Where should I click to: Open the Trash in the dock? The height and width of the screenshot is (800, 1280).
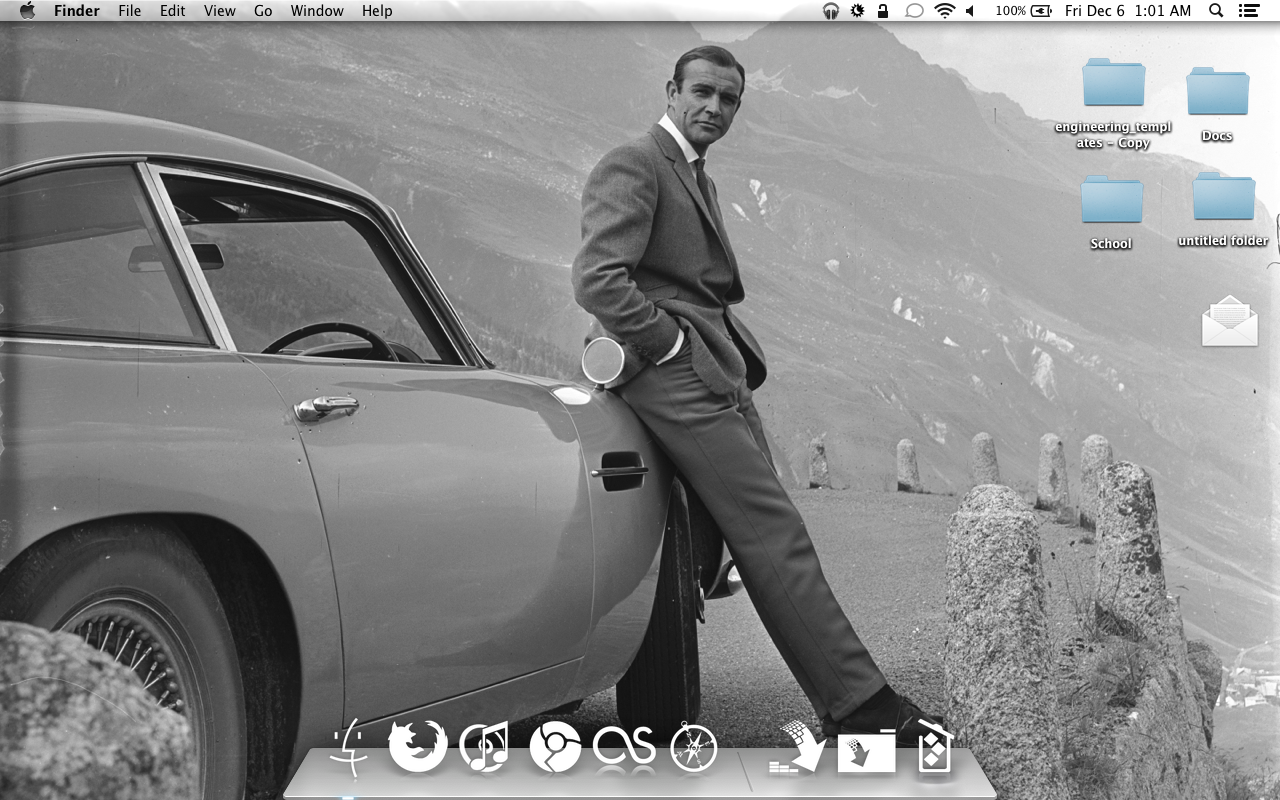point(934,746)
